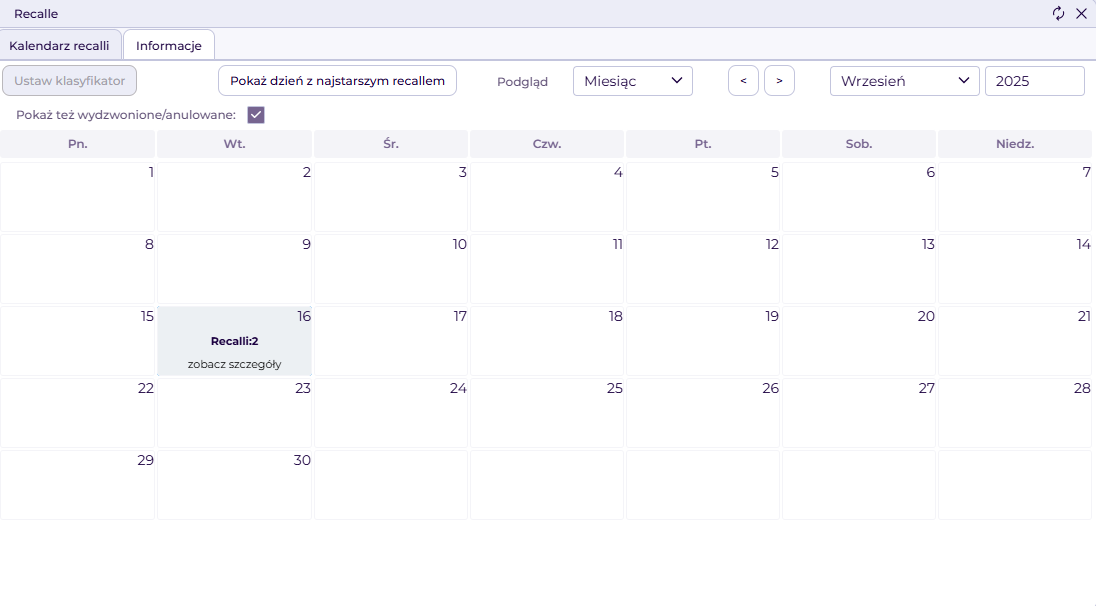Screen dimensions: 1096x606
Task: Select calendar day 14
Action: point(1015,269)
